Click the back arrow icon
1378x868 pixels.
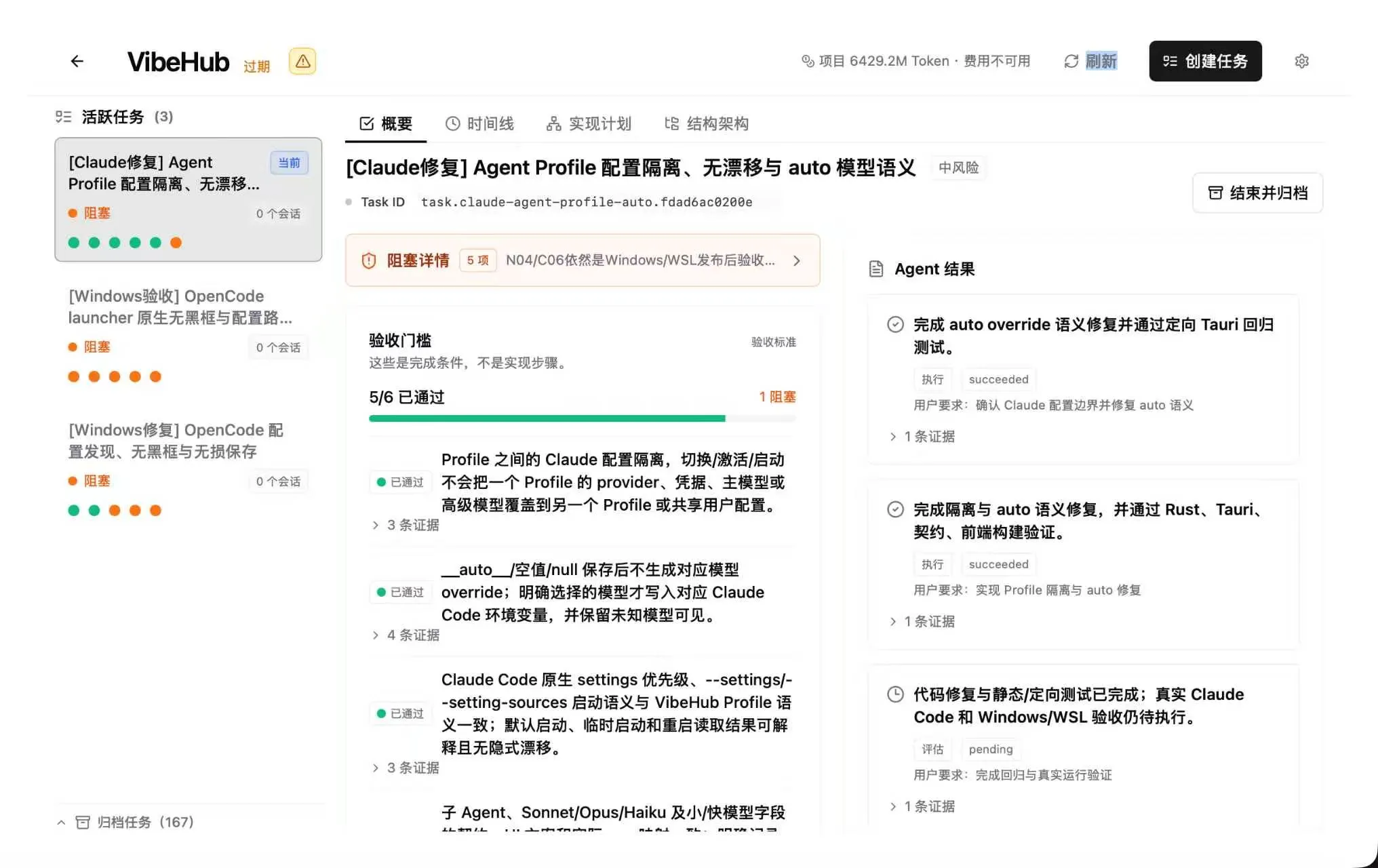(x=77, y=61)
